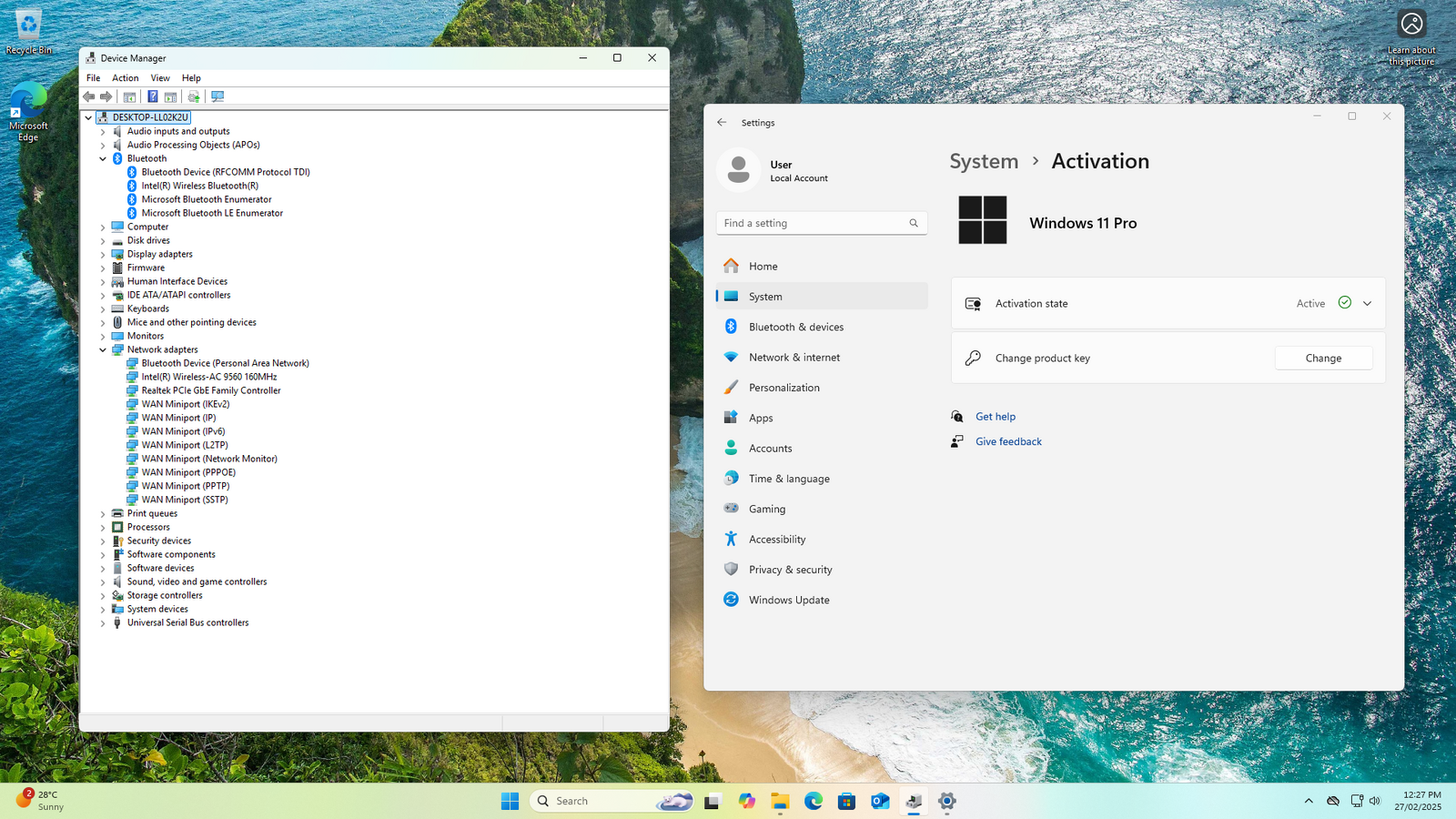This screenshot has width=1456, height=819.
Task: Click the Back arrow in Device Manager toolbar
Action: pos(88,96)
